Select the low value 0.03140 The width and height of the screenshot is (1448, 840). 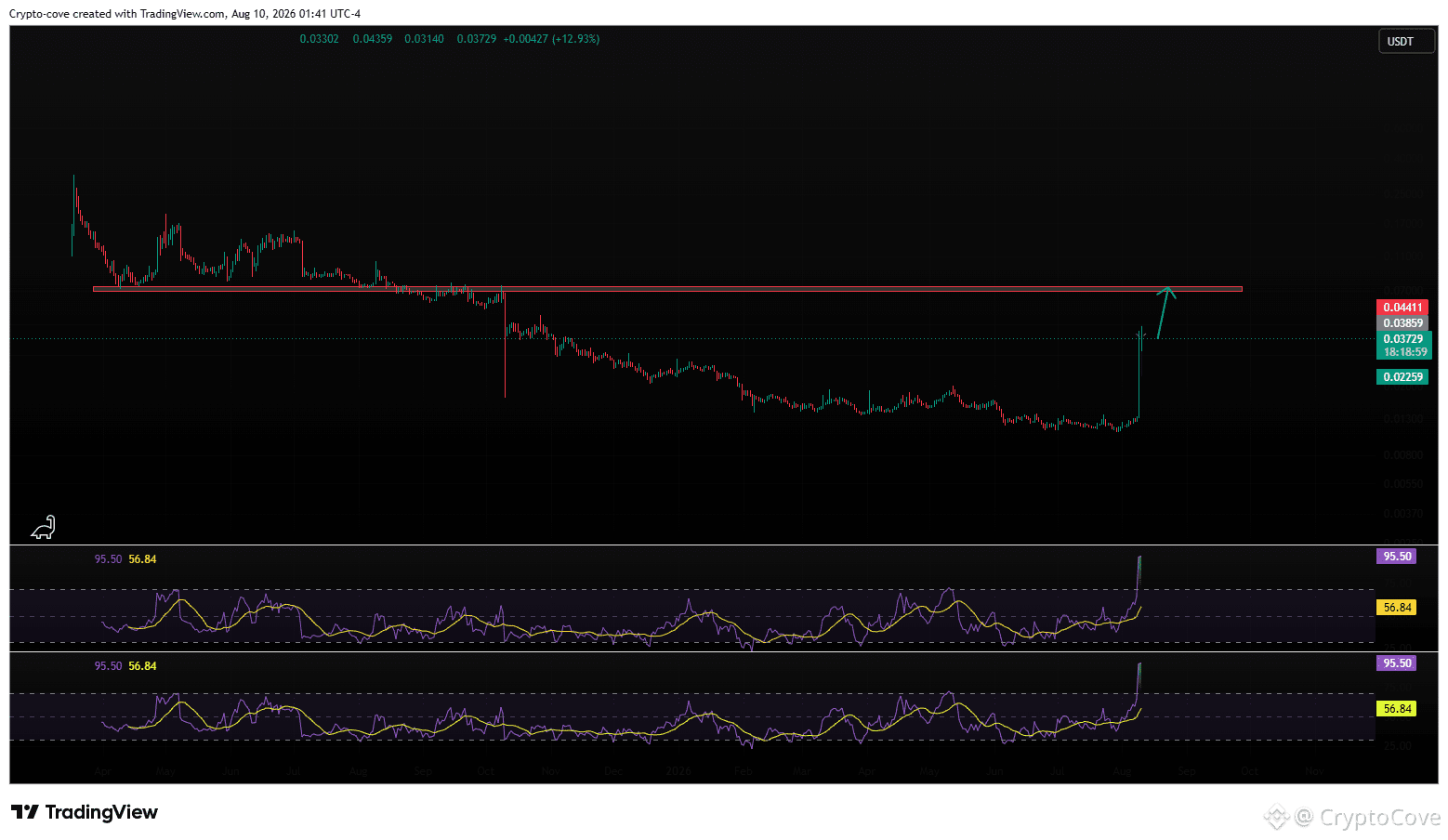pyautogui.click(x=424, y=39)
